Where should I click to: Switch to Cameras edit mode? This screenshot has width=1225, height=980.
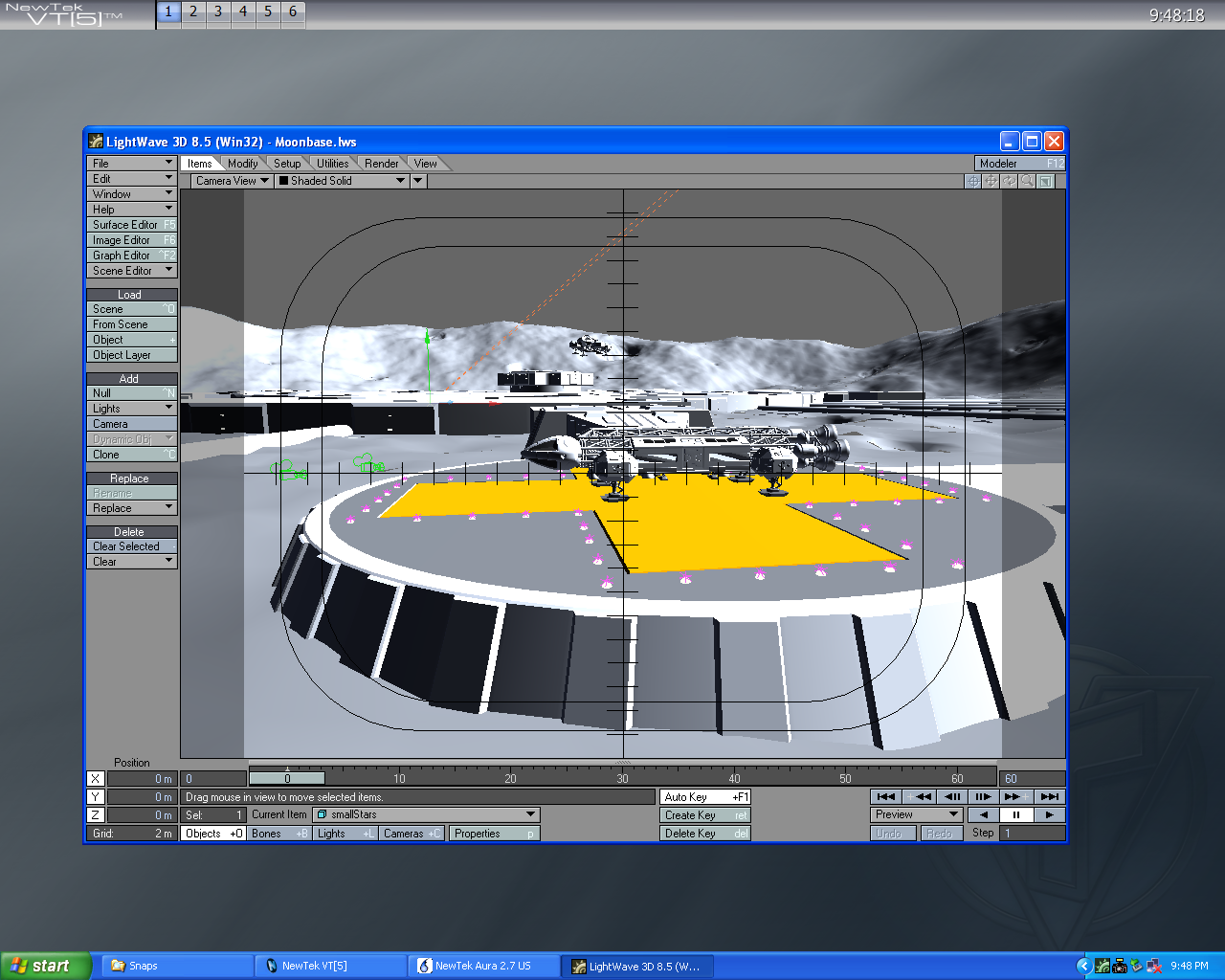tap(412, 834)
